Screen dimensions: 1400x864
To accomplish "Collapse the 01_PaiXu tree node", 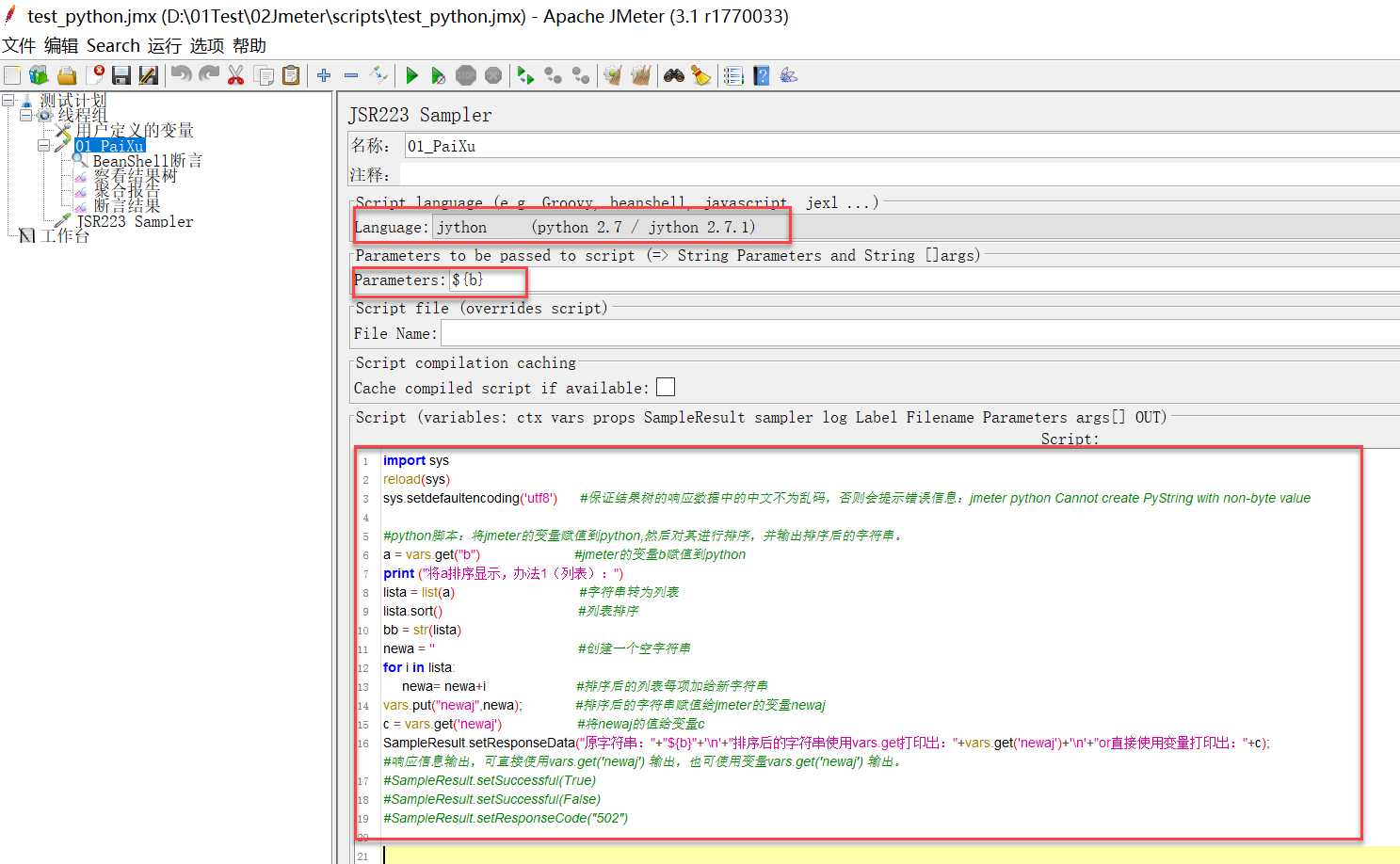I will (x=43, y=146).
